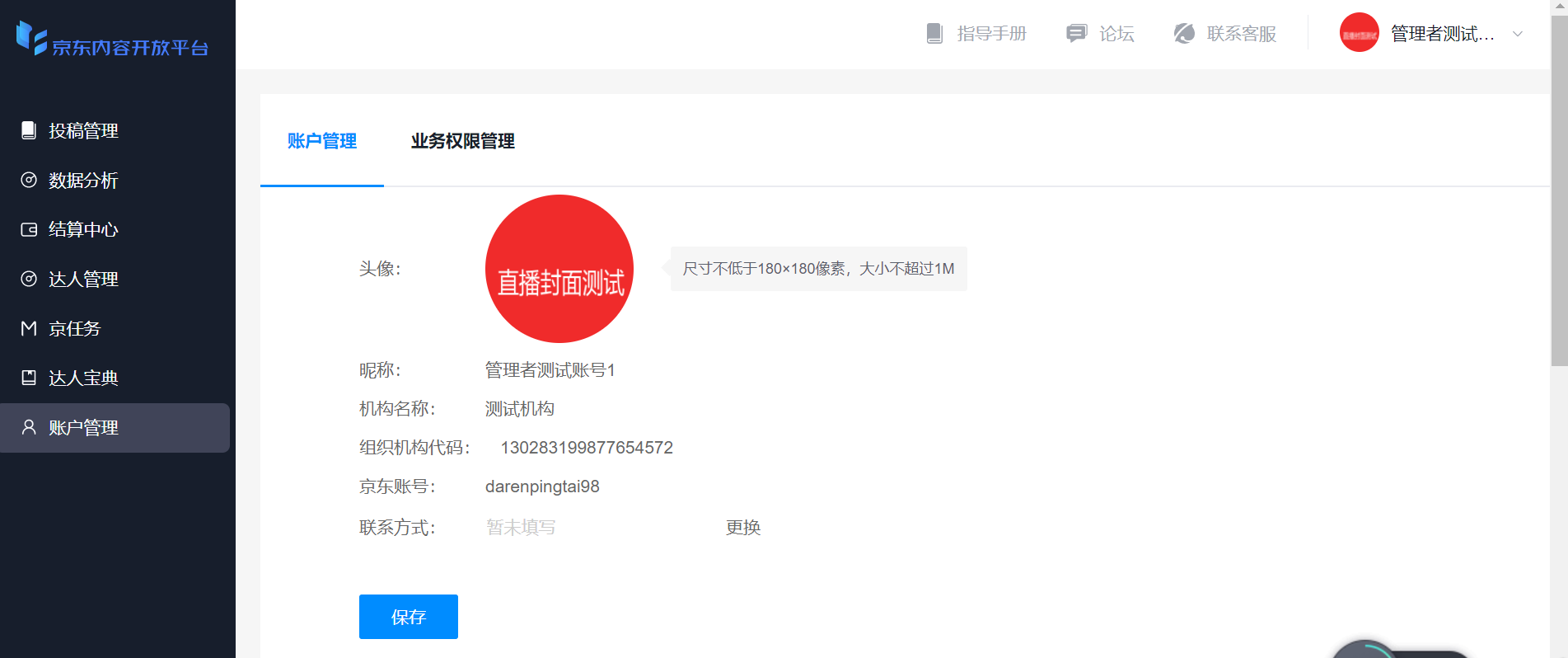Click the 指导手册 book icon in header
This screenshot has width=1568, height=658.
coord(934,34)
